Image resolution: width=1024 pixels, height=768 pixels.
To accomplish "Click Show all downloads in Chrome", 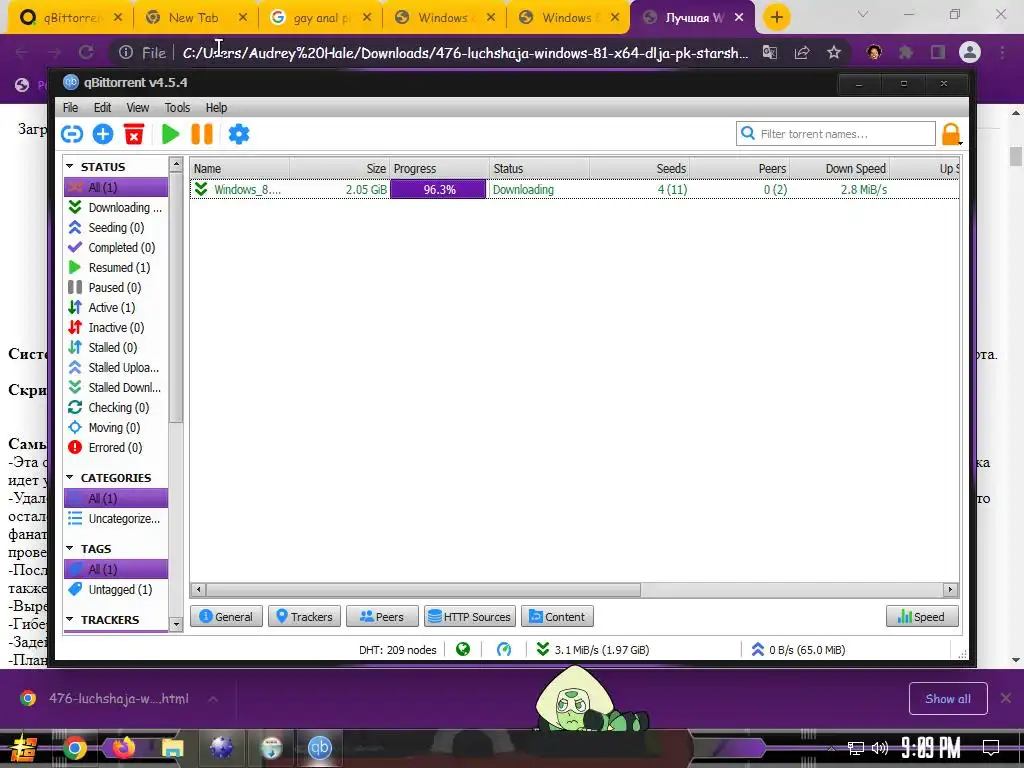I will 948,699.
